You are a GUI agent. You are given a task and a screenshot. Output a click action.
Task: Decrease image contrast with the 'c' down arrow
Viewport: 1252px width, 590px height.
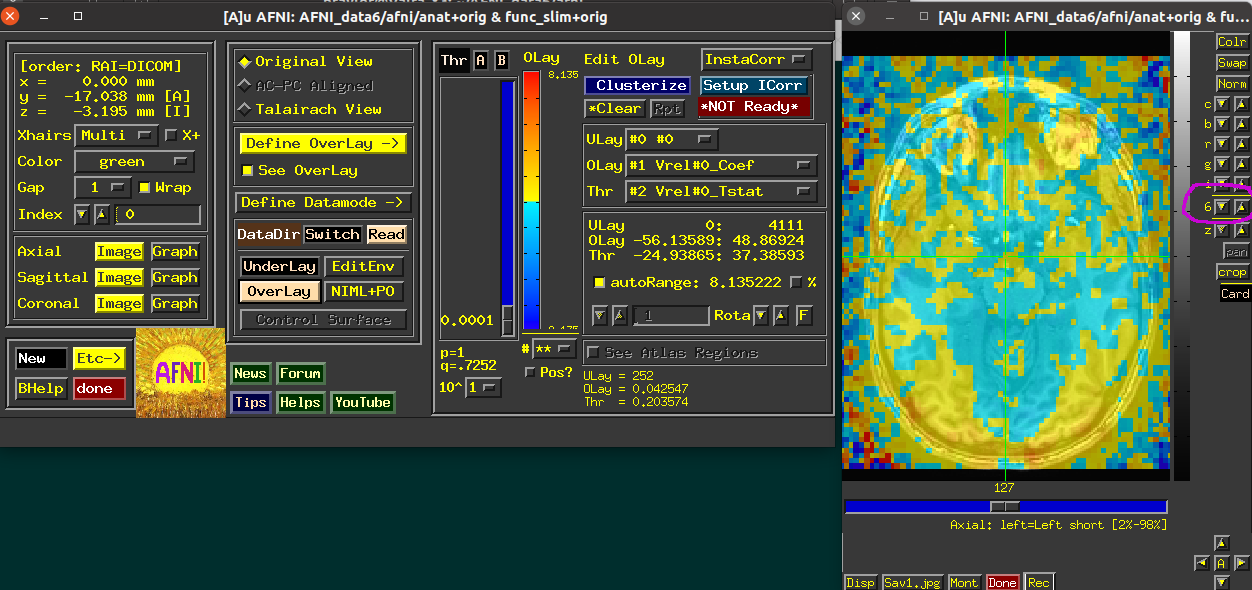1222,104
